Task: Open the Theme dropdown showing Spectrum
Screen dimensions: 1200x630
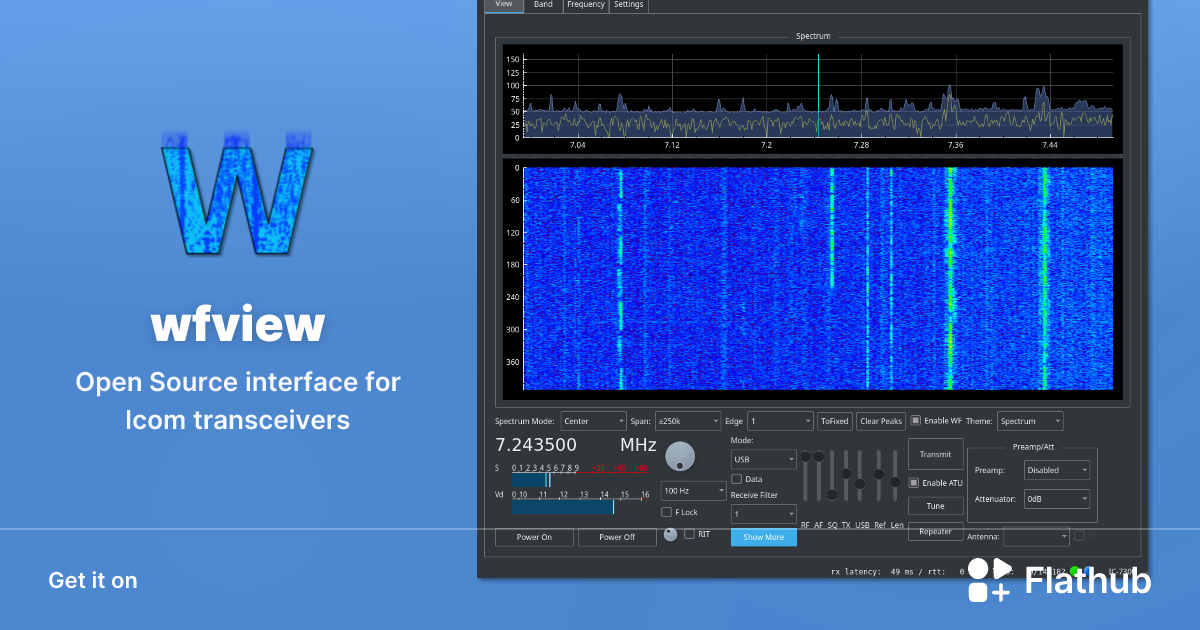Action: [x=1029, y=420]
